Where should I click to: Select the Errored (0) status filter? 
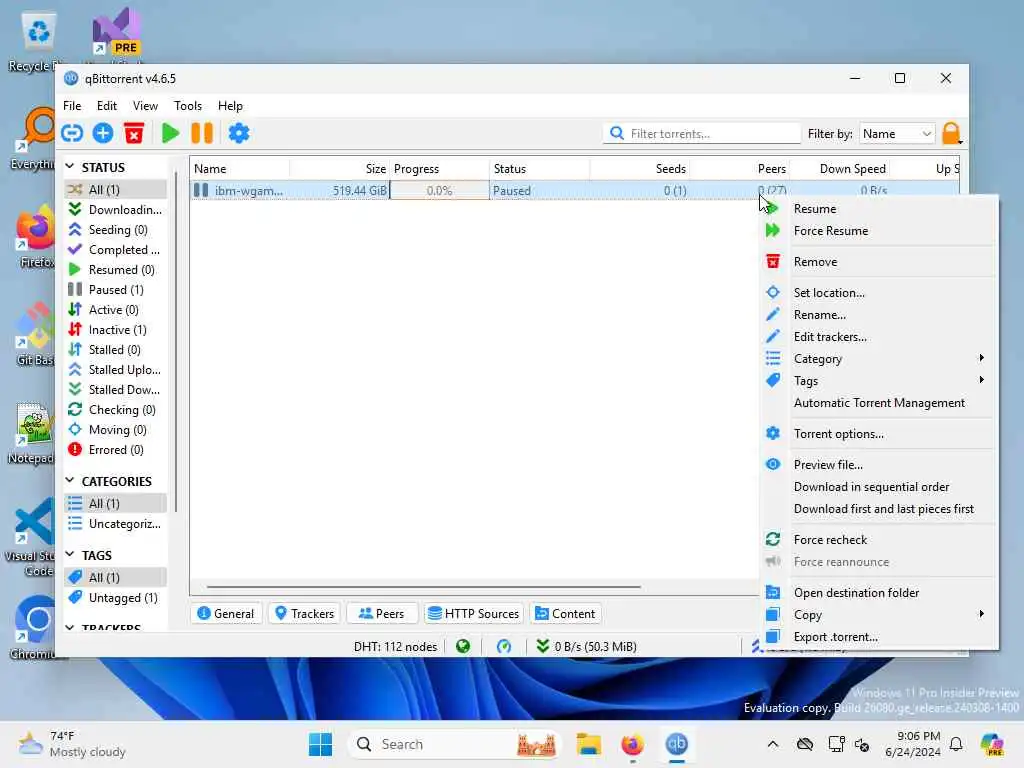[116, 449]
